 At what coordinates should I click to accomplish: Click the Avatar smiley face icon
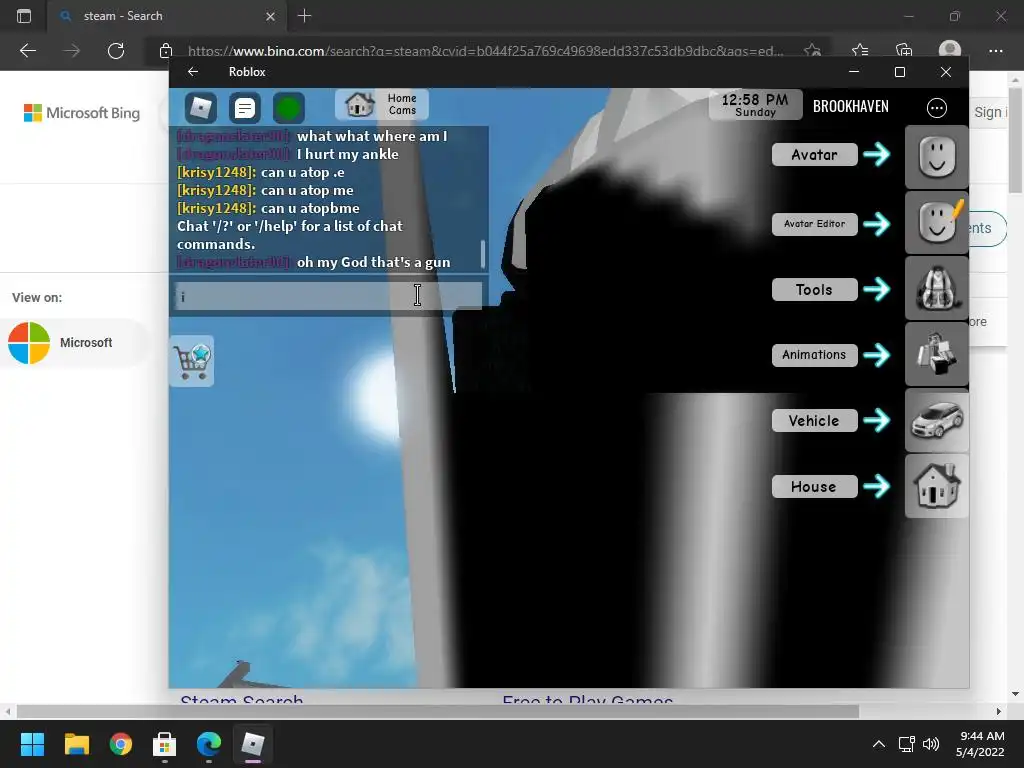[x=936, y=157]
